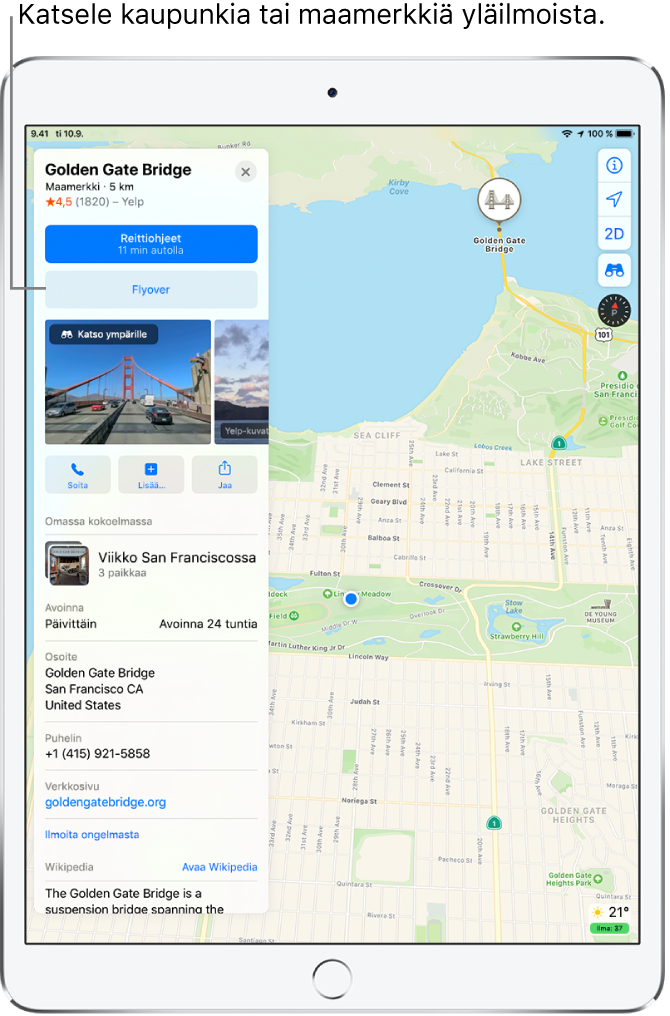Tap De Young Museum map icon

605,605
